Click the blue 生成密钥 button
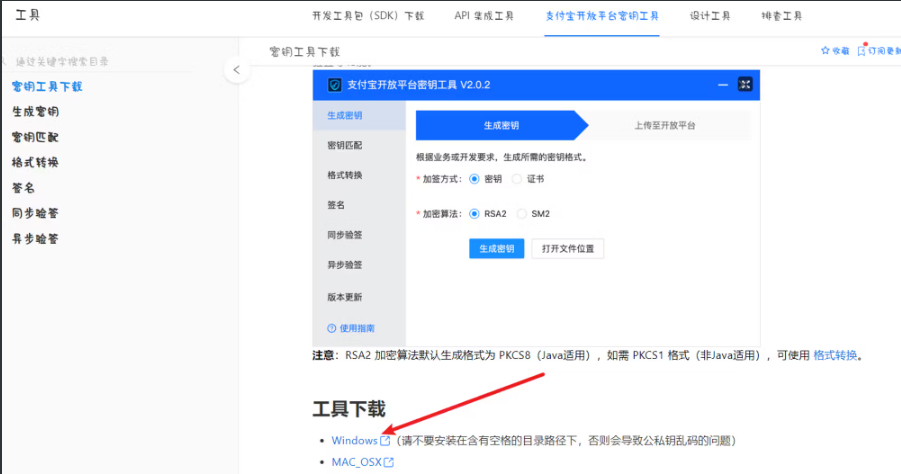 (x=496, y=249)
